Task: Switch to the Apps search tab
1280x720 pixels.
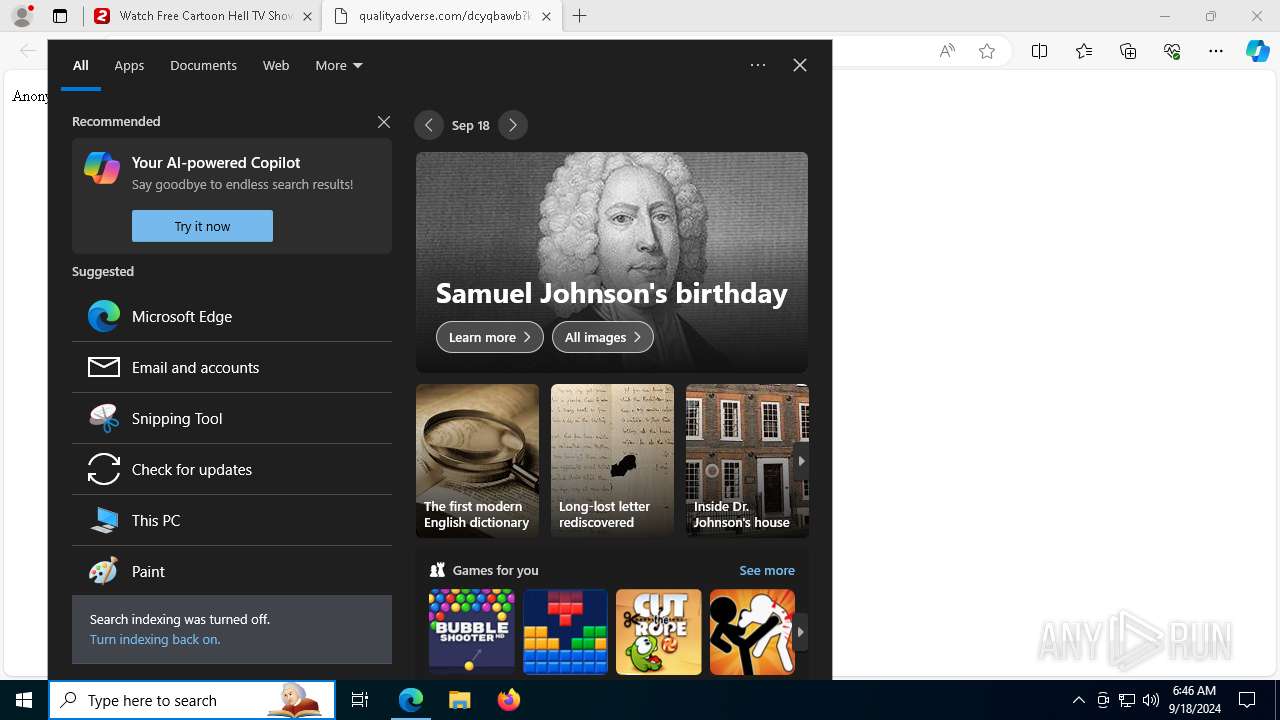Action: pyautogui.click(x=129, y=65)
